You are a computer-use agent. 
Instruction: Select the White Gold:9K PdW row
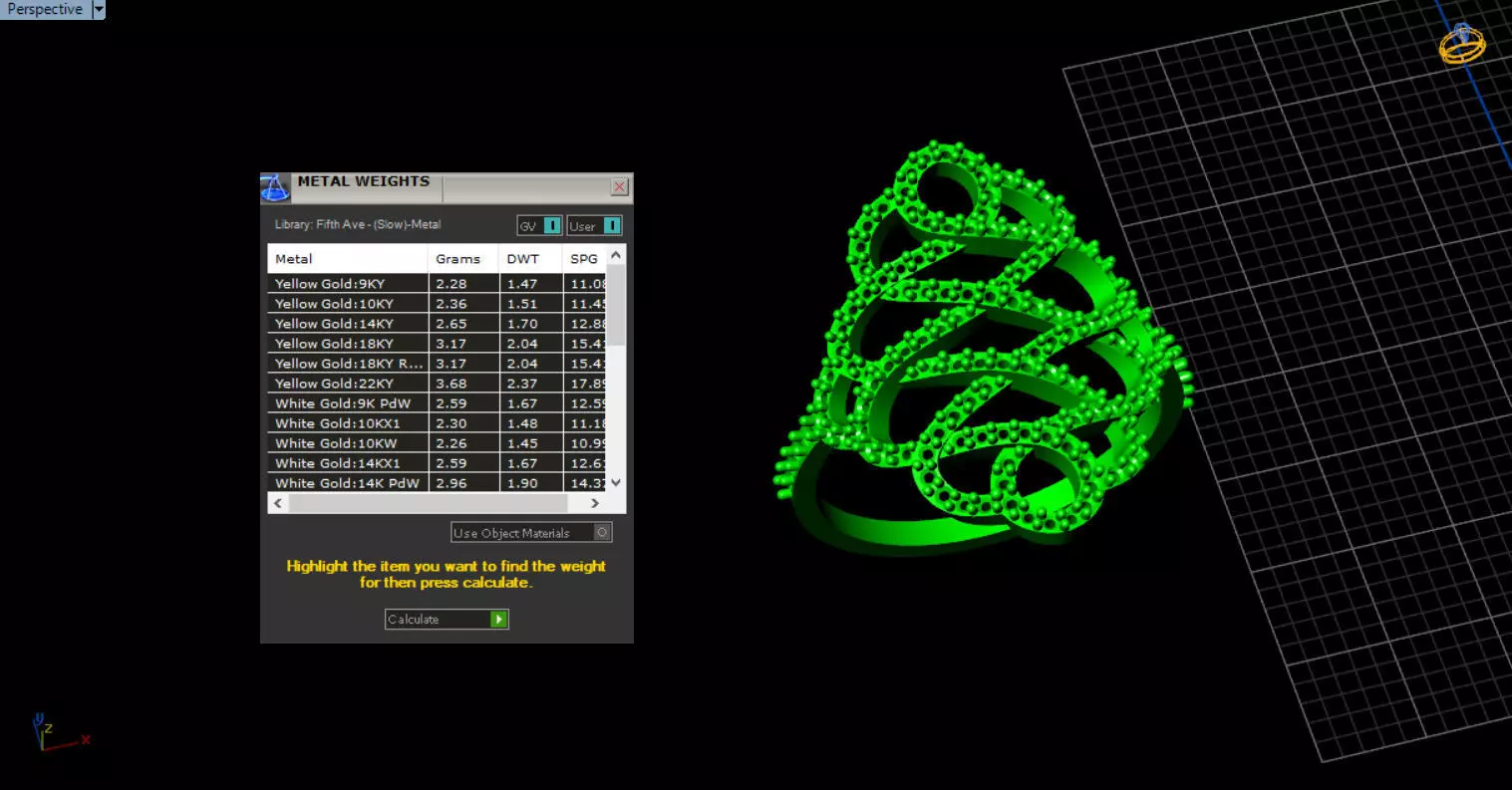(x=437, y=403)
